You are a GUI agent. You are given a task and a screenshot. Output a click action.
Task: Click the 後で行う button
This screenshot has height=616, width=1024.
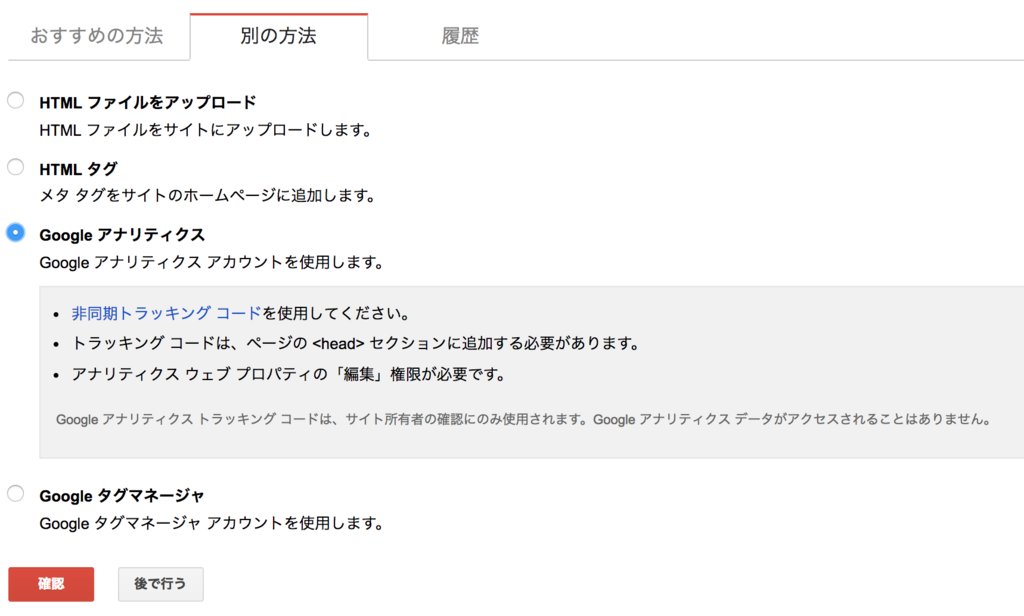161,584
